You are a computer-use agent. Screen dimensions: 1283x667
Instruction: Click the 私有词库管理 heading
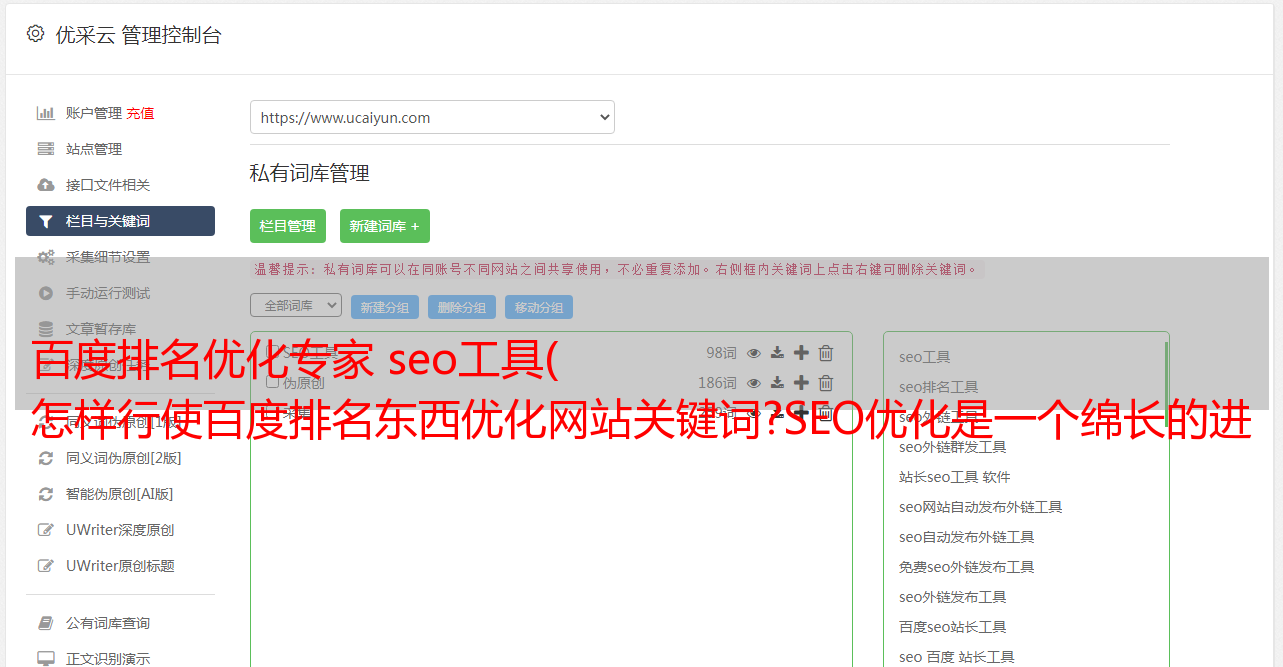coord(310,173)
